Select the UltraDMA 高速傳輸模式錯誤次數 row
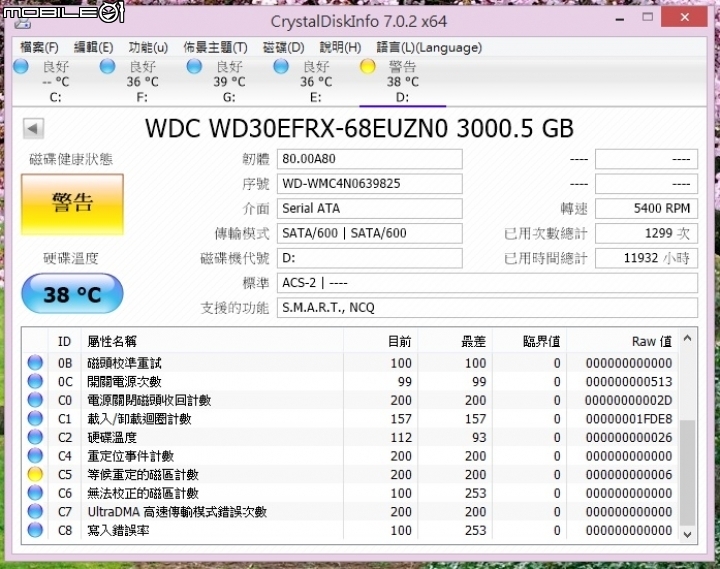Image resolution: width=720 pixels, height=569 pixels. (x=350, y=512)
